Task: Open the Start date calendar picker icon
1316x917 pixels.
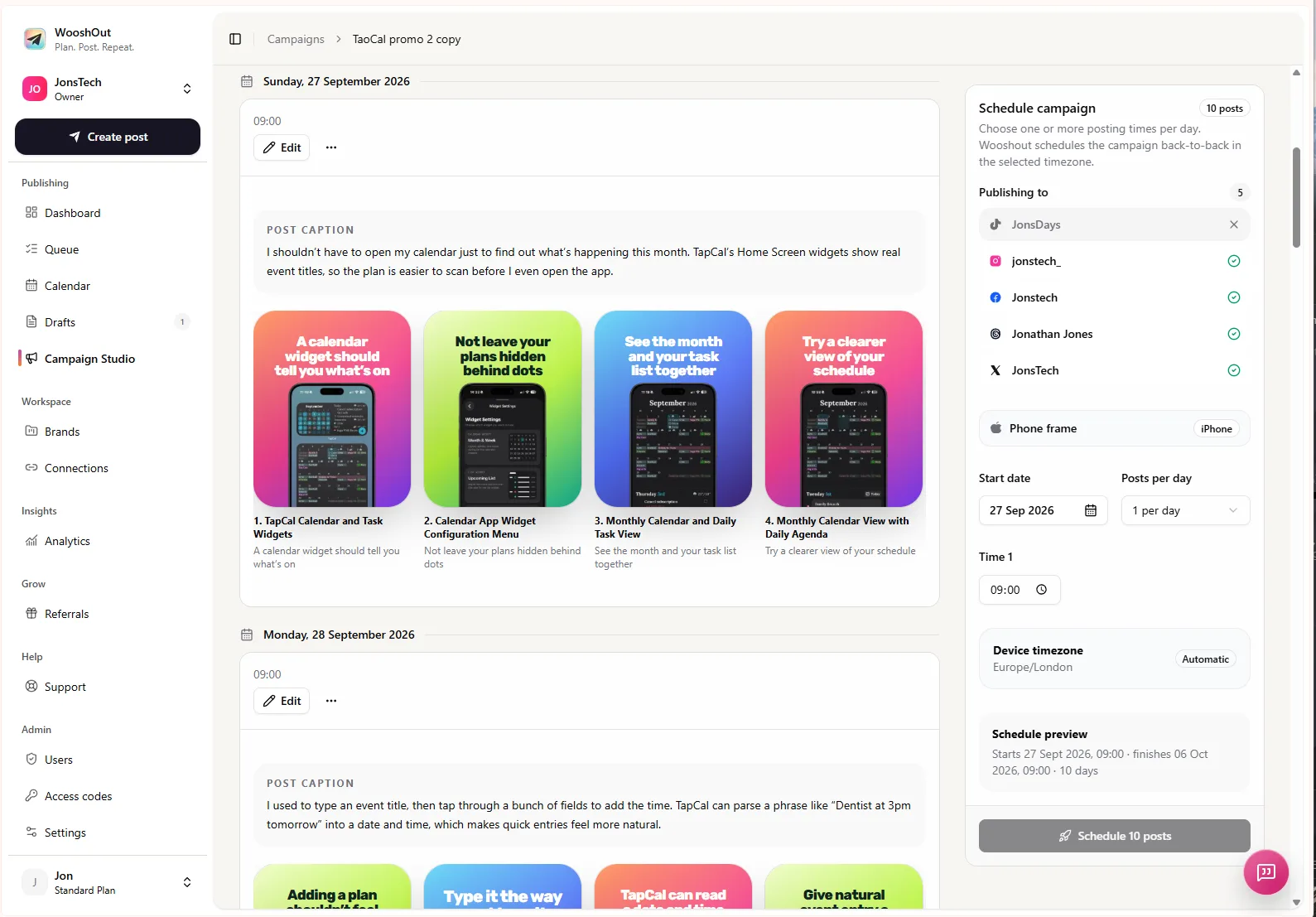Action: click(x=1091, y=510)
